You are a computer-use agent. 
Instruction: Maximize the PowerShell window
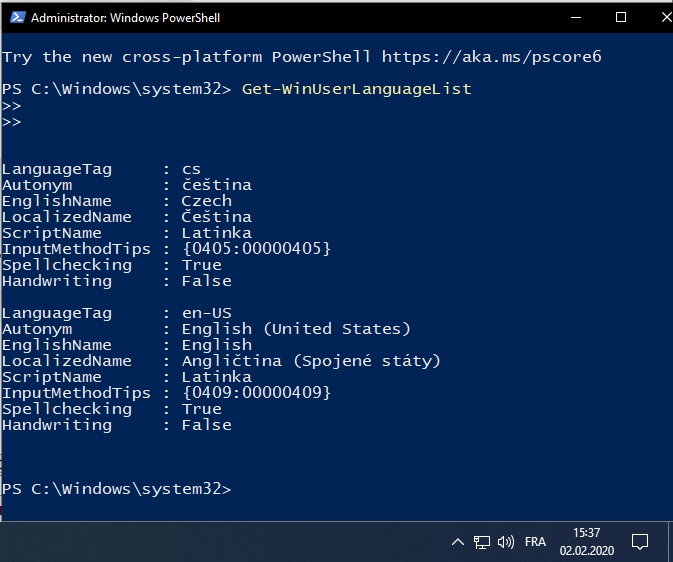pos(621,17)
